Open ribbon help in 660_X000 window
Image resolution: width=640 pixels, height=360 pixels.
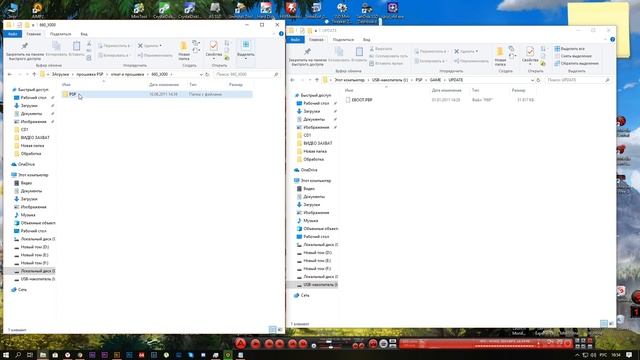(x=281, y=33)
